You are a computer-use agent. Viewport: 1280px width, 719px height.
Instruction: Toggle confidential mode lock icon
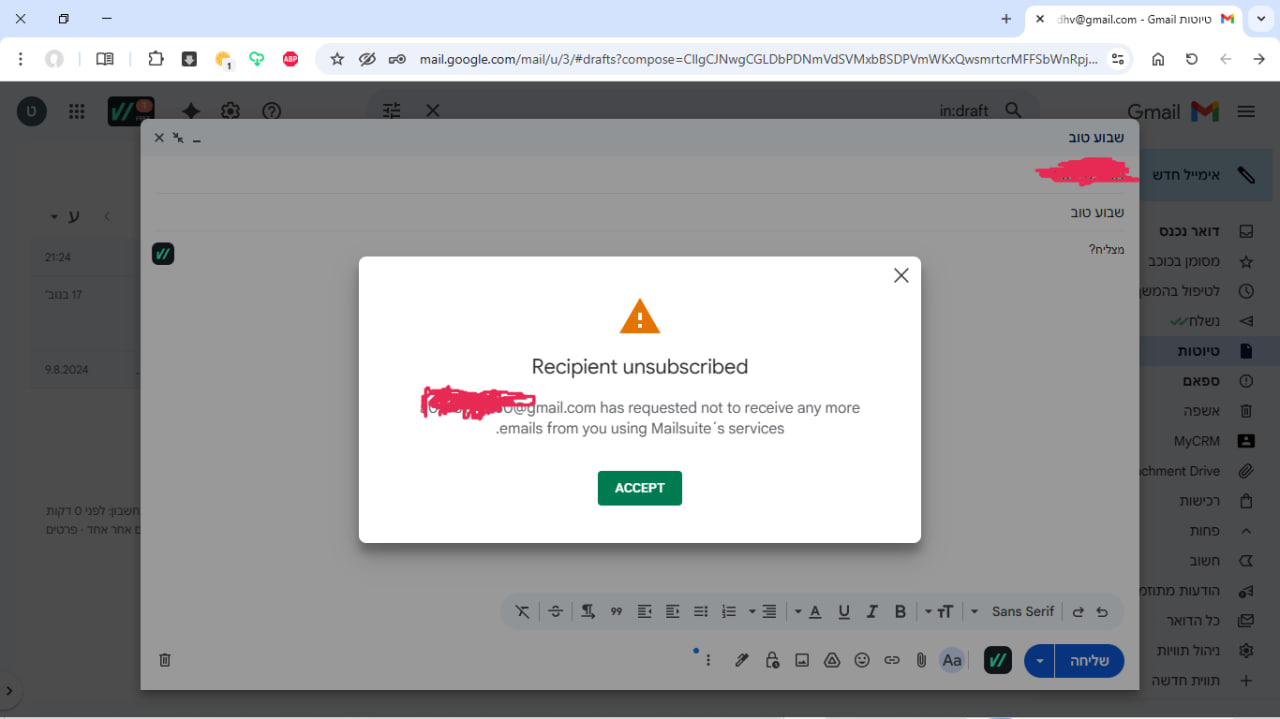(772, 660)
